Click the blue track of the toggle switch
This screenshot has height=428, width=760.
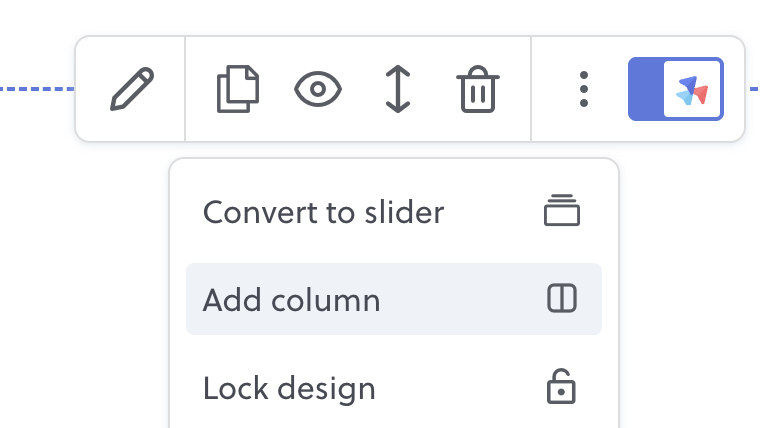coord(646,89)
